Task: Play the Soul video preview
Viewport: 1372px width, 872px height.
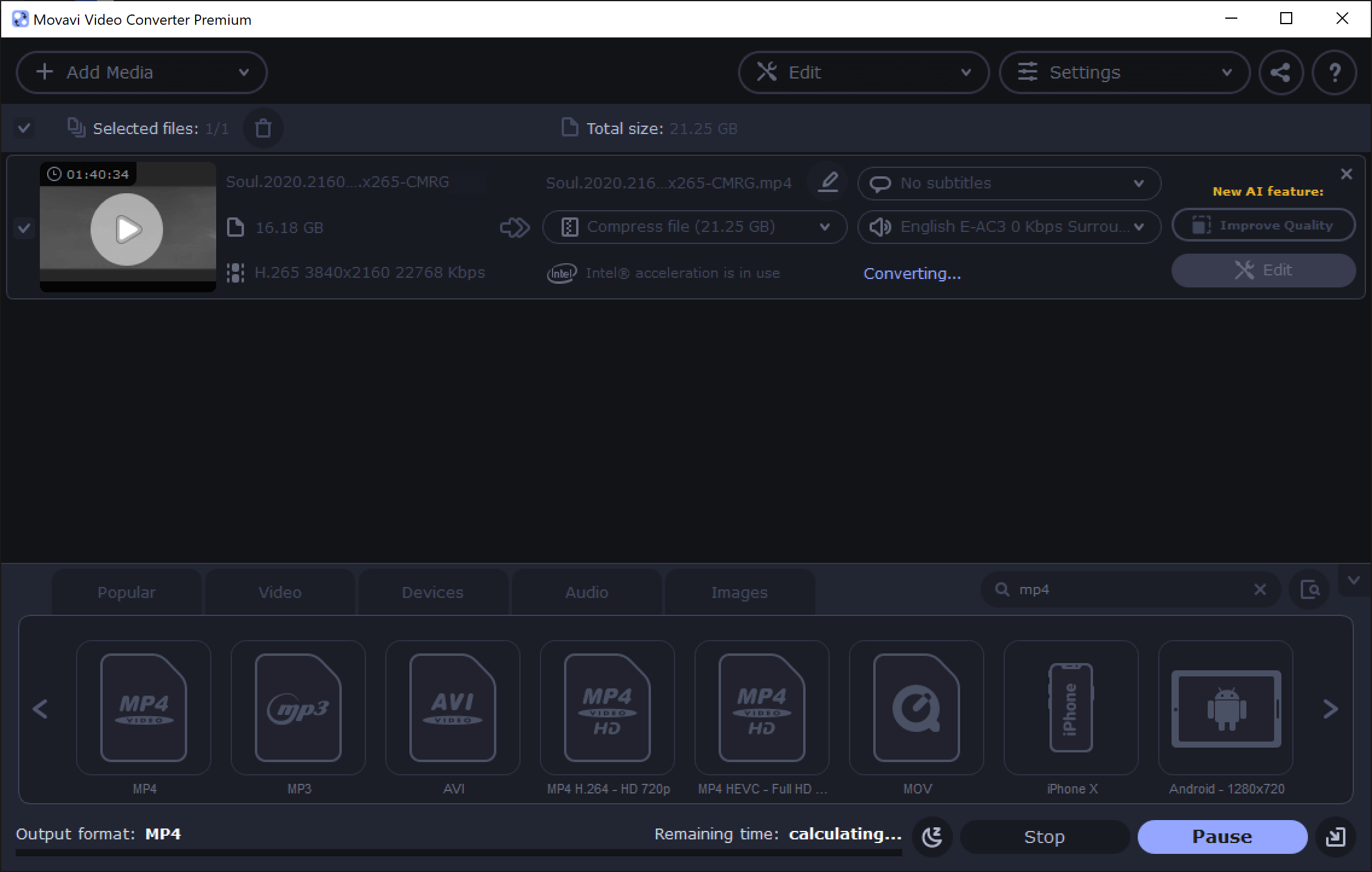Action: tap(127, 229)
